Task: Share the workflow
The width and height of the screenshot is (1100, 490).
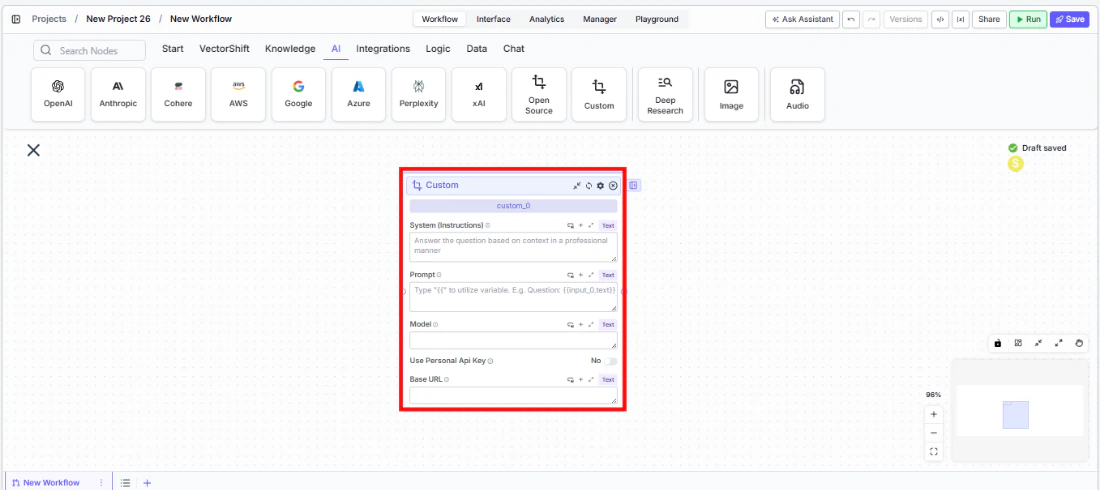Action: [x=988, y=20]
